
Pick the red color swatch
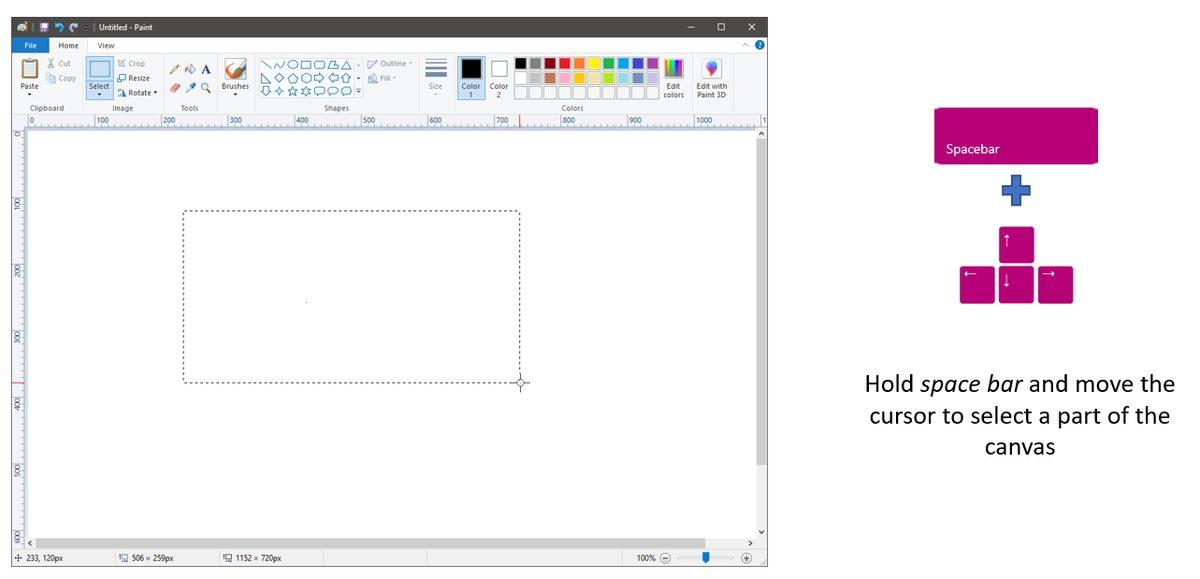[x=563, y=62]
